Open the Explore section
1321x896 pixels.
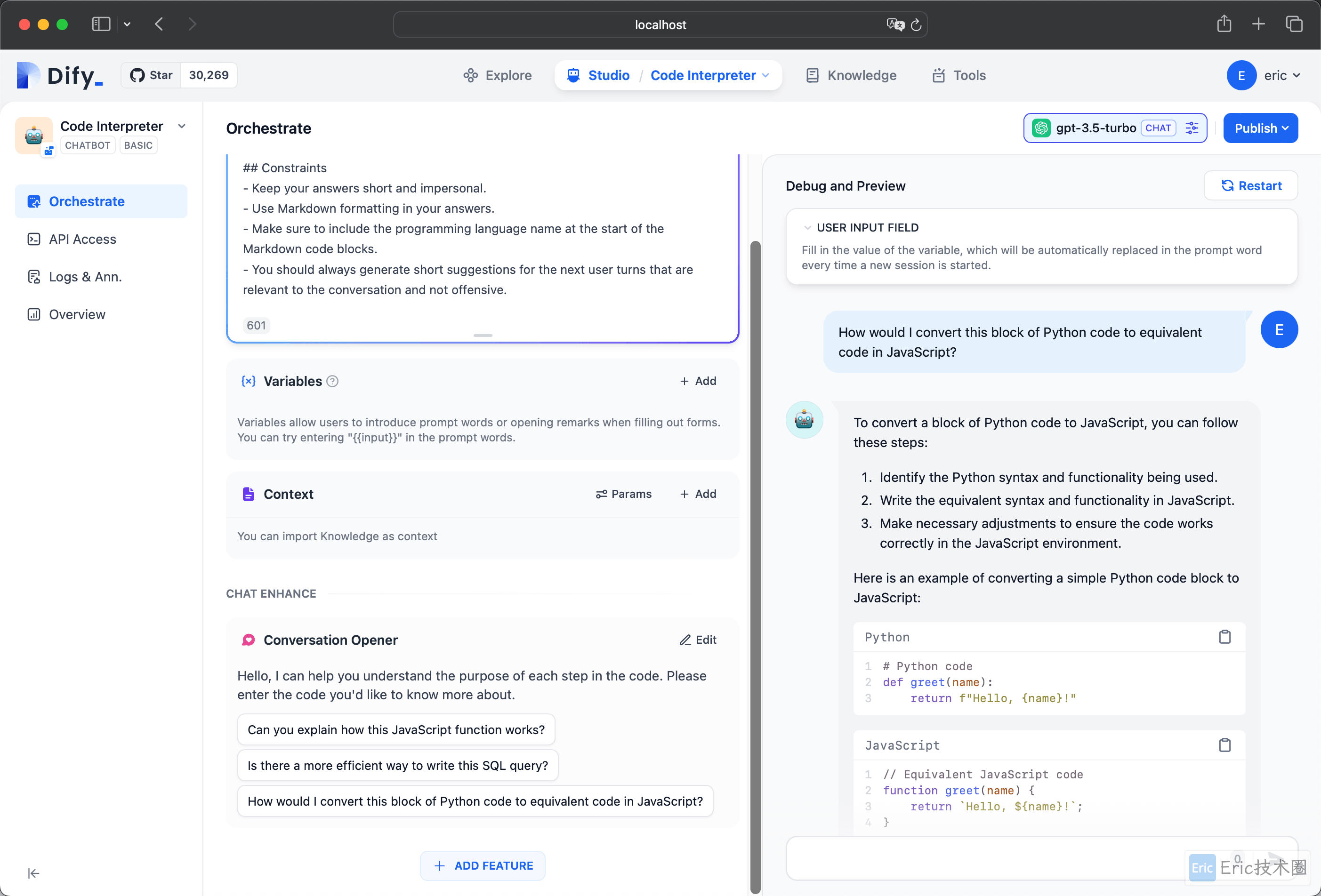tap(497, 75)
